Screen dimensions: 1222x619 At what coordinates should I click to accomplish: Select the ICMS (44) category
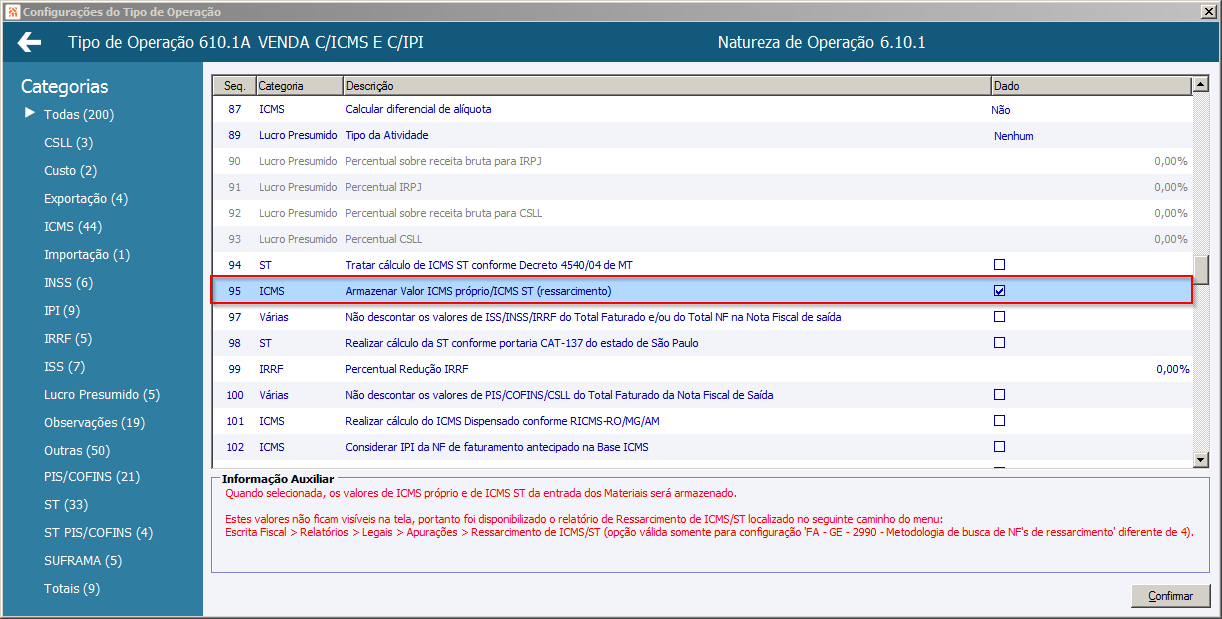73,227
